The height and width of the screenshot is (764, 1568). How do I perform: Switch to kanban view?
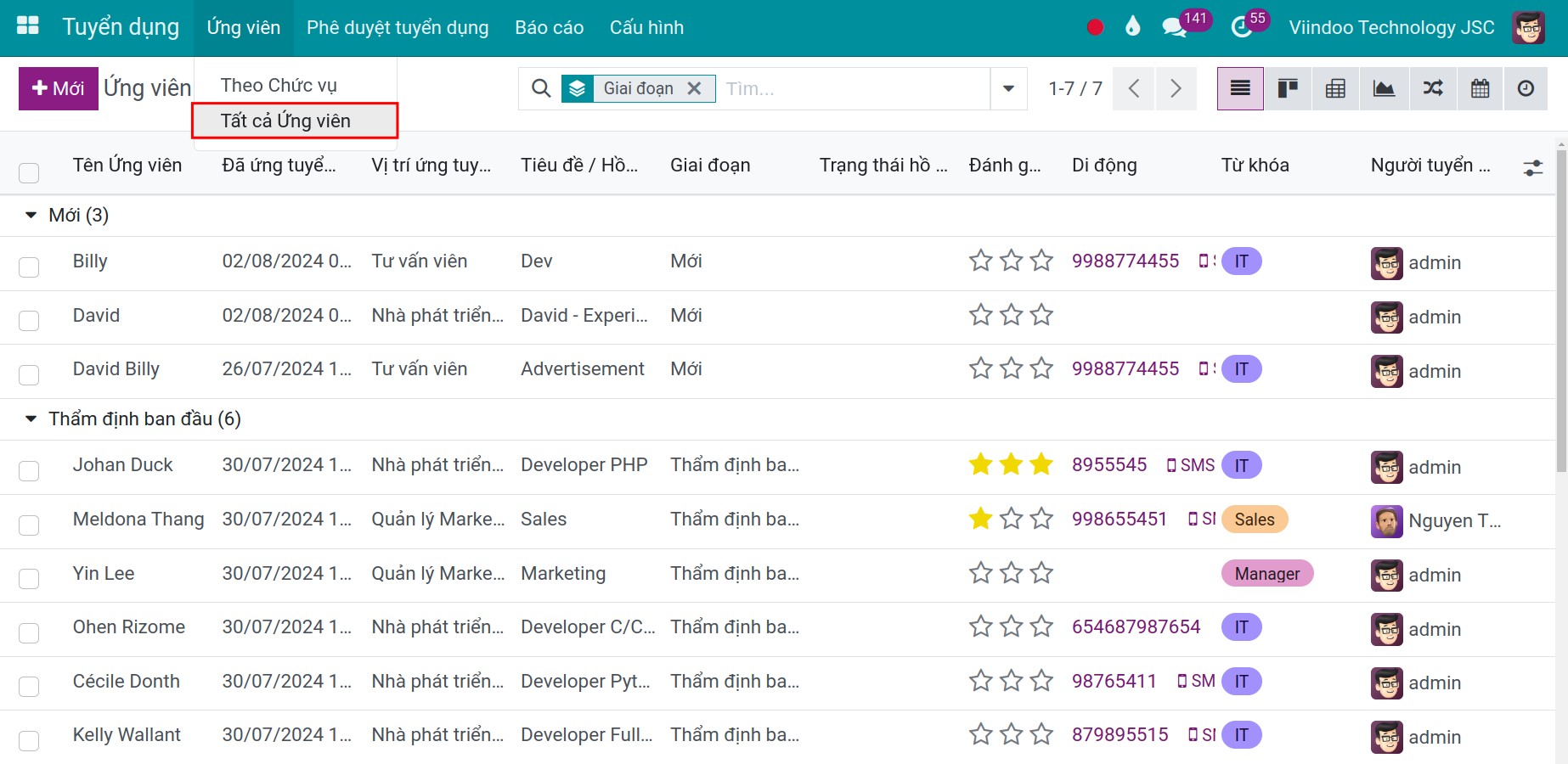coord(1288,88)
